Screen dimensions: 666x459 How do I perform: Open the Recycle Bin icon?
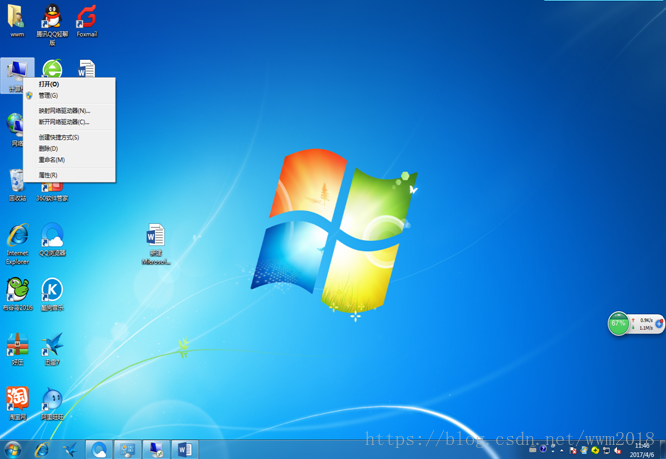(17, 184)
